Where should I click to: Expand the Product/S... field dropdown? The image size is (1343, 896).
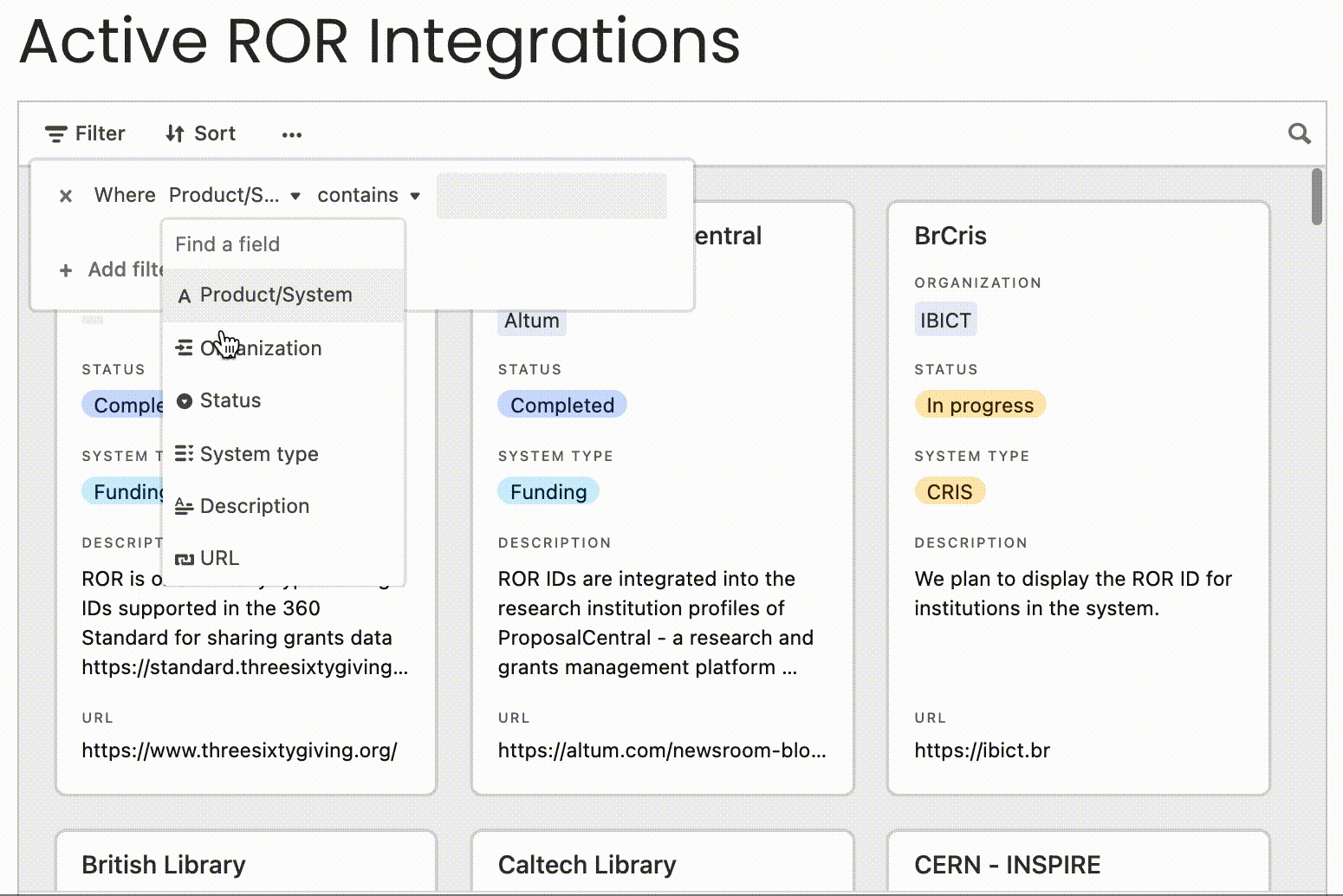point(234,196)
